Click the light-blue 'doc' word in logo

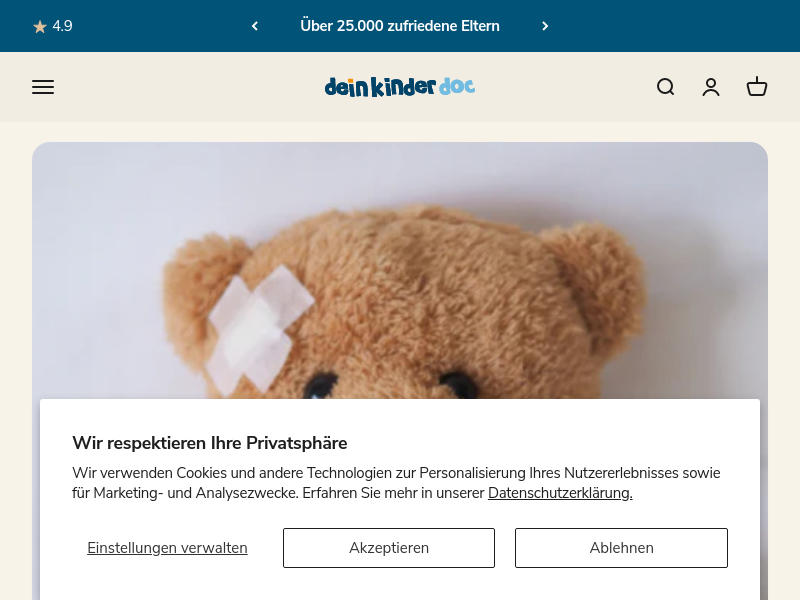click(x=457, y=86)
